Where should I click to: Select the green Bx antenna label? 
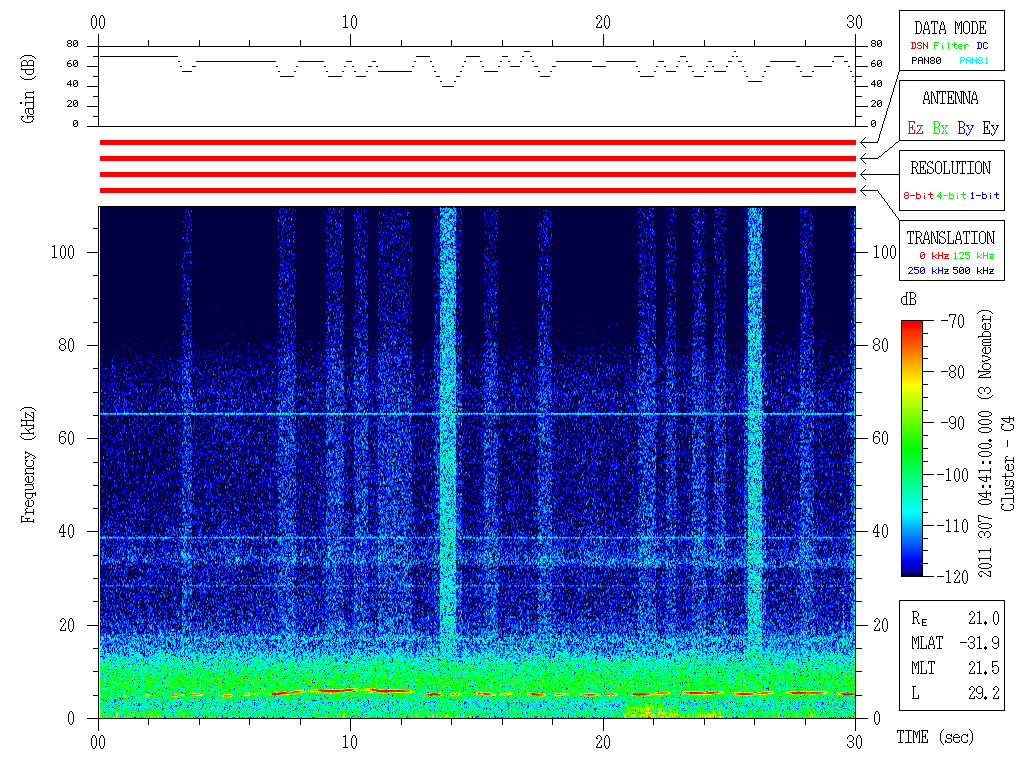tap(940, 128)
